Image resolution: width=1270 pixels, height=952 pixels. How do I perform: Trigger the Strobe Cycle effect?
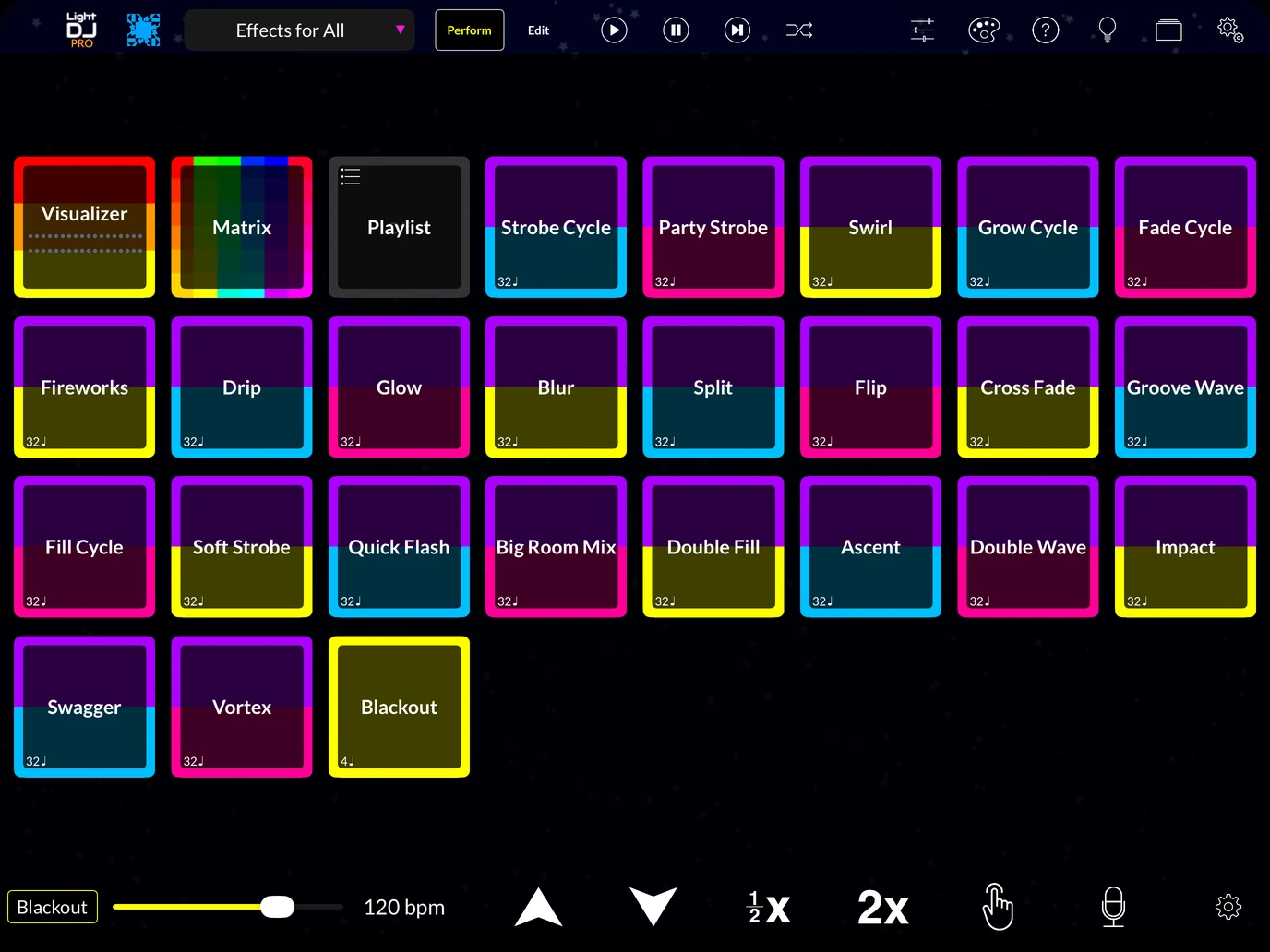pos(557,227)
